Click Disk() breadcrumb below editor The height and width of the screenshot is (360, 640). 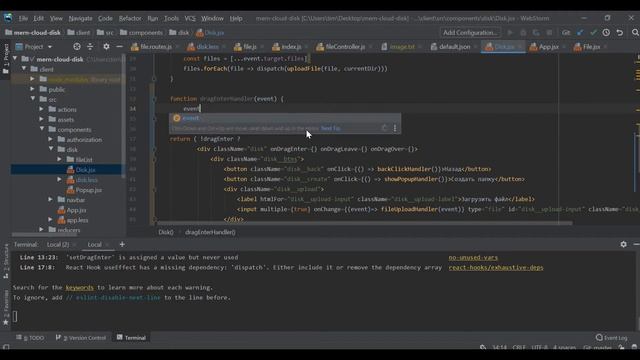(x=166, y=232)
